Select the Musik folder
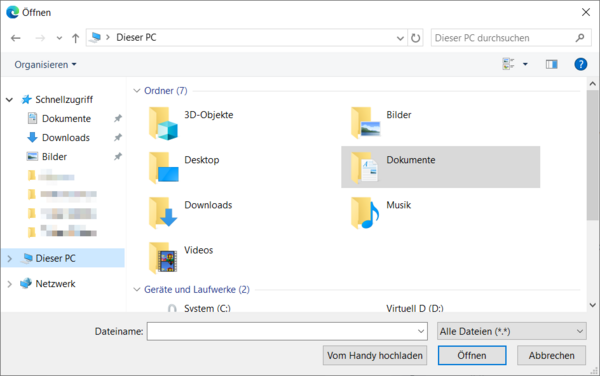The width and height of the screenshot is (600, 376). (381, 213)
